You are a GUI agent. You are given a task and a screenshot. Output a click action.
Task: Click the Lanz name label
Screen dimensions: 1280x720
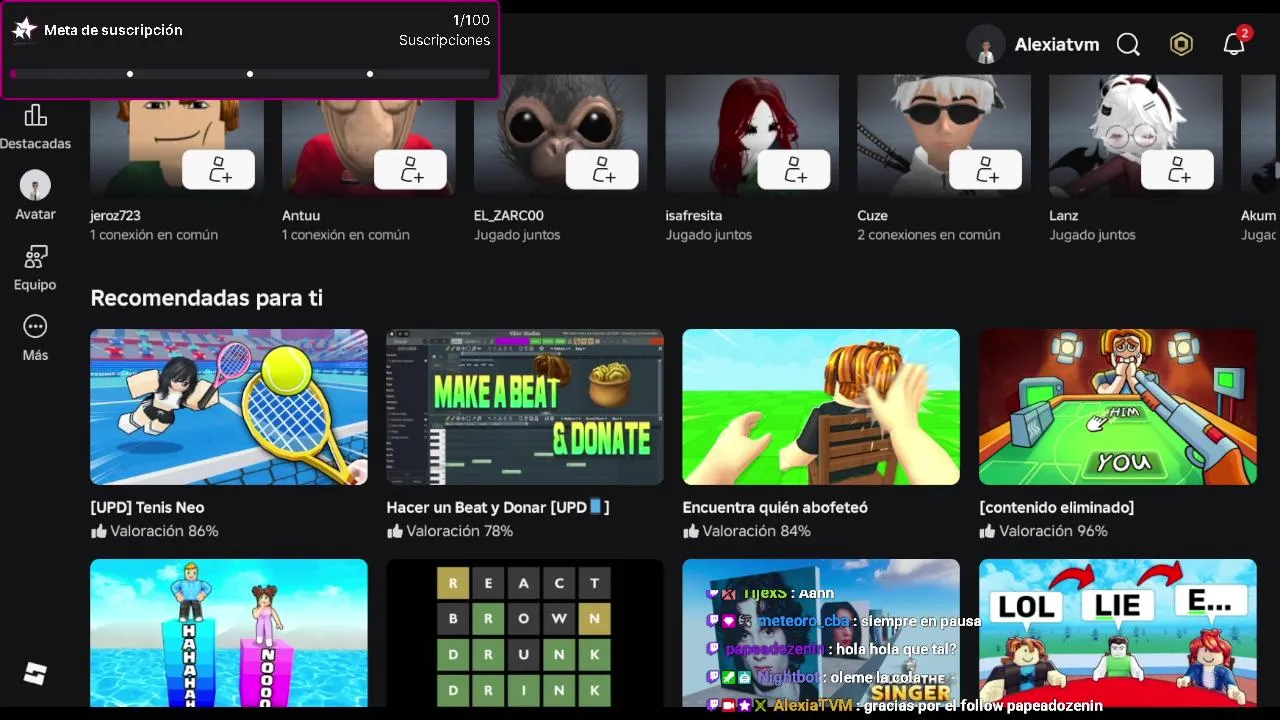click(x=1064, y=215)
